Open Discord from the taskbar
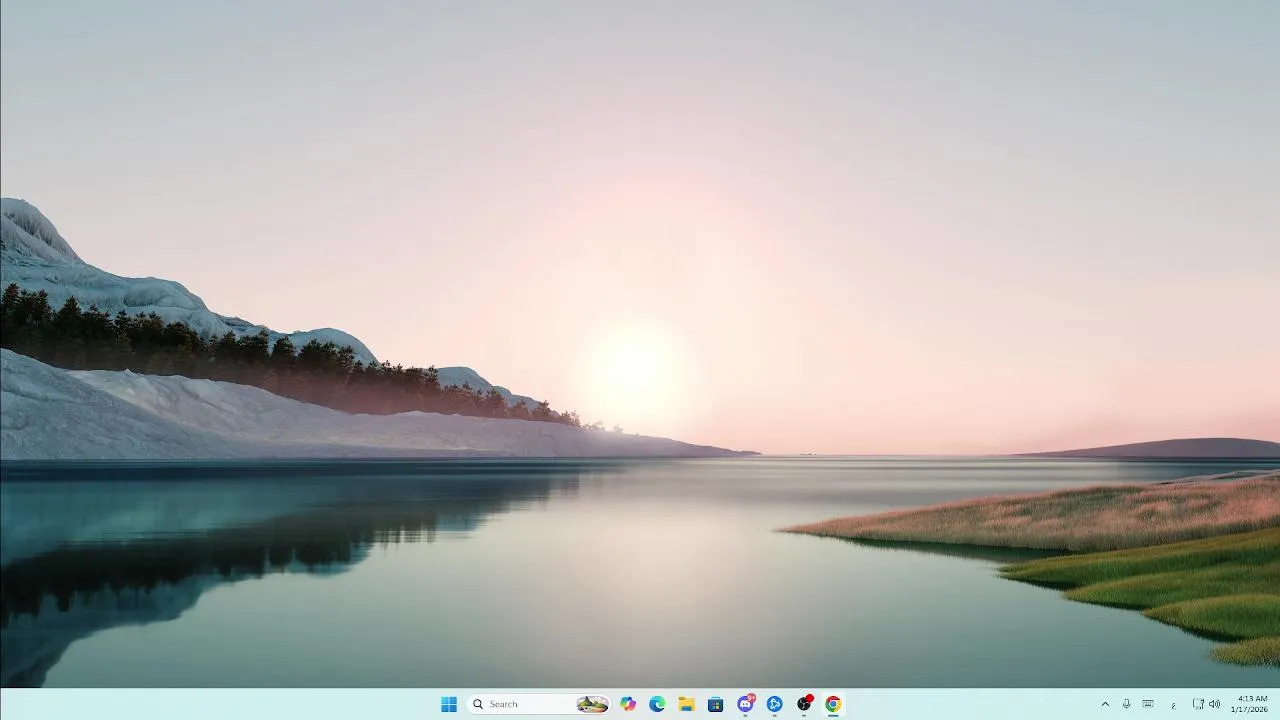Screen dimensions: 1280x720 point(745,704)
